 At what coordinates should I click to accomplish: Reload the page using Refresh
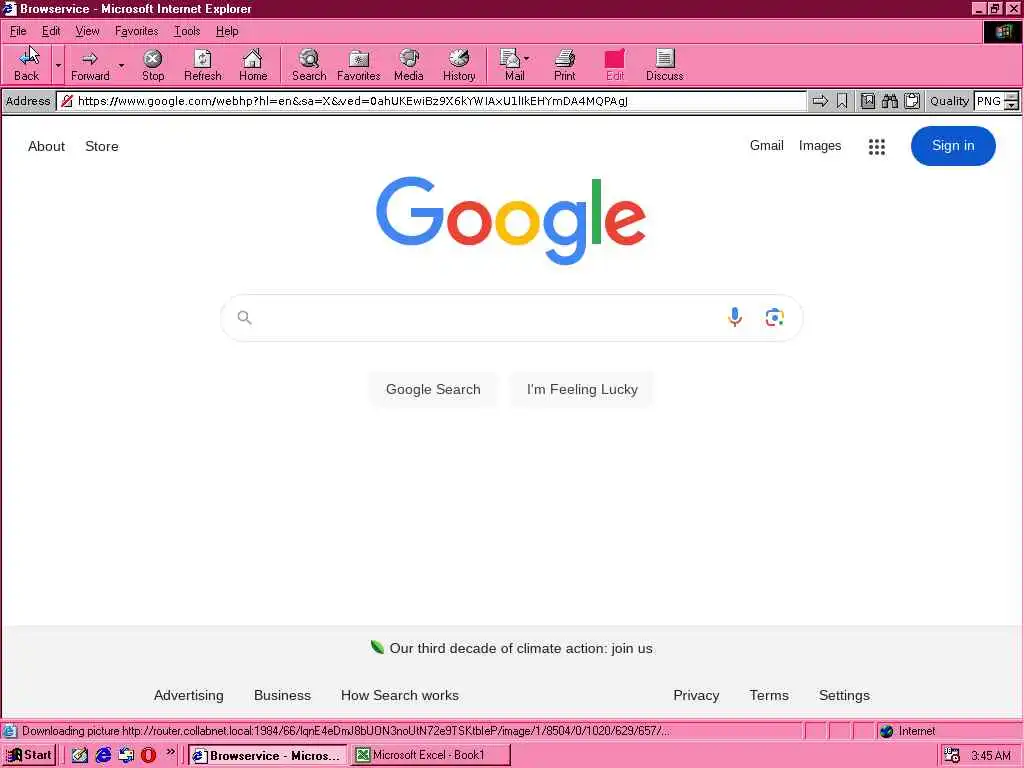click(202, 65)
